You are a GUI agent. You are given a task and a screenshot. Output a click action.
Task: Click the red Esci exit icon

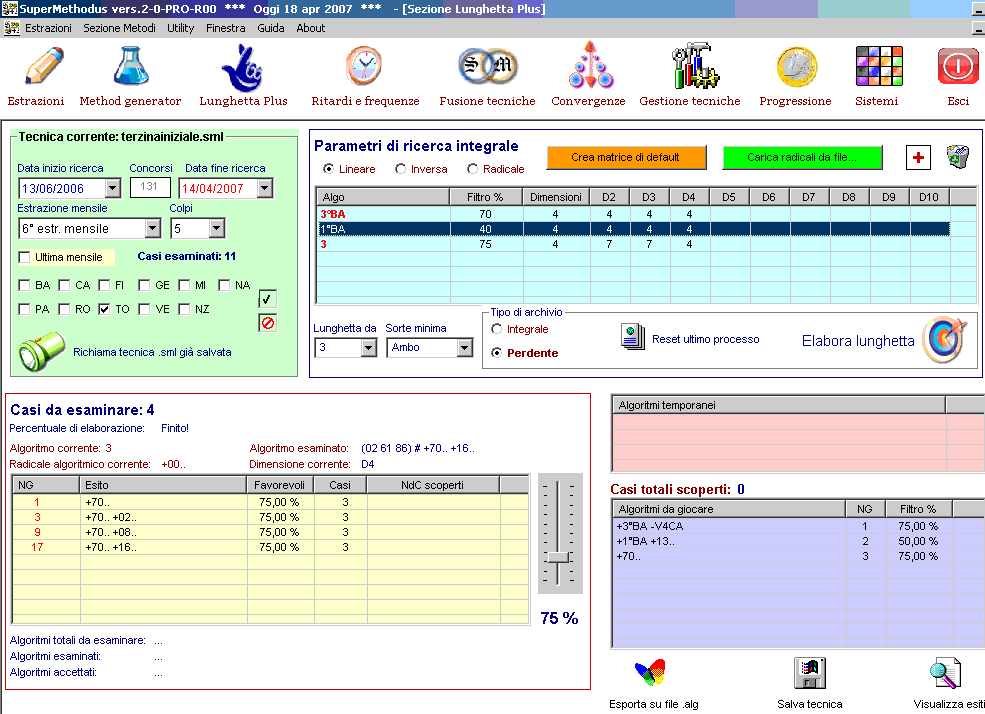pyautogui.click(x=958, y=65)
